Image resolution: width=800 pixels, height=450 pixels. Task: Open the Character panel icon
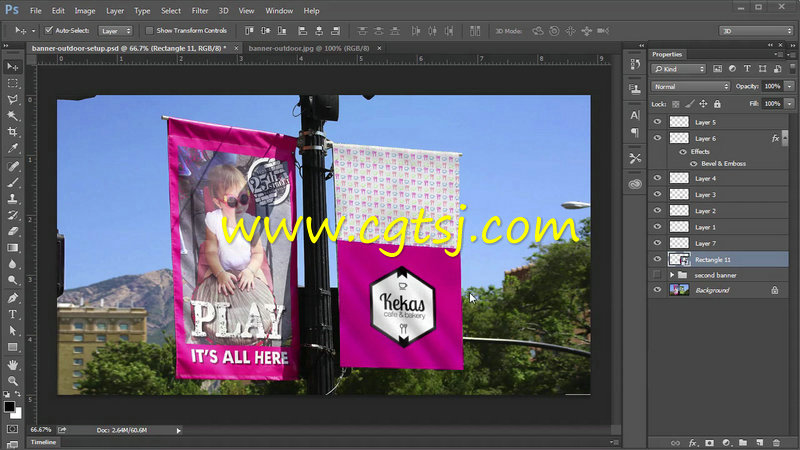point(635,115)
